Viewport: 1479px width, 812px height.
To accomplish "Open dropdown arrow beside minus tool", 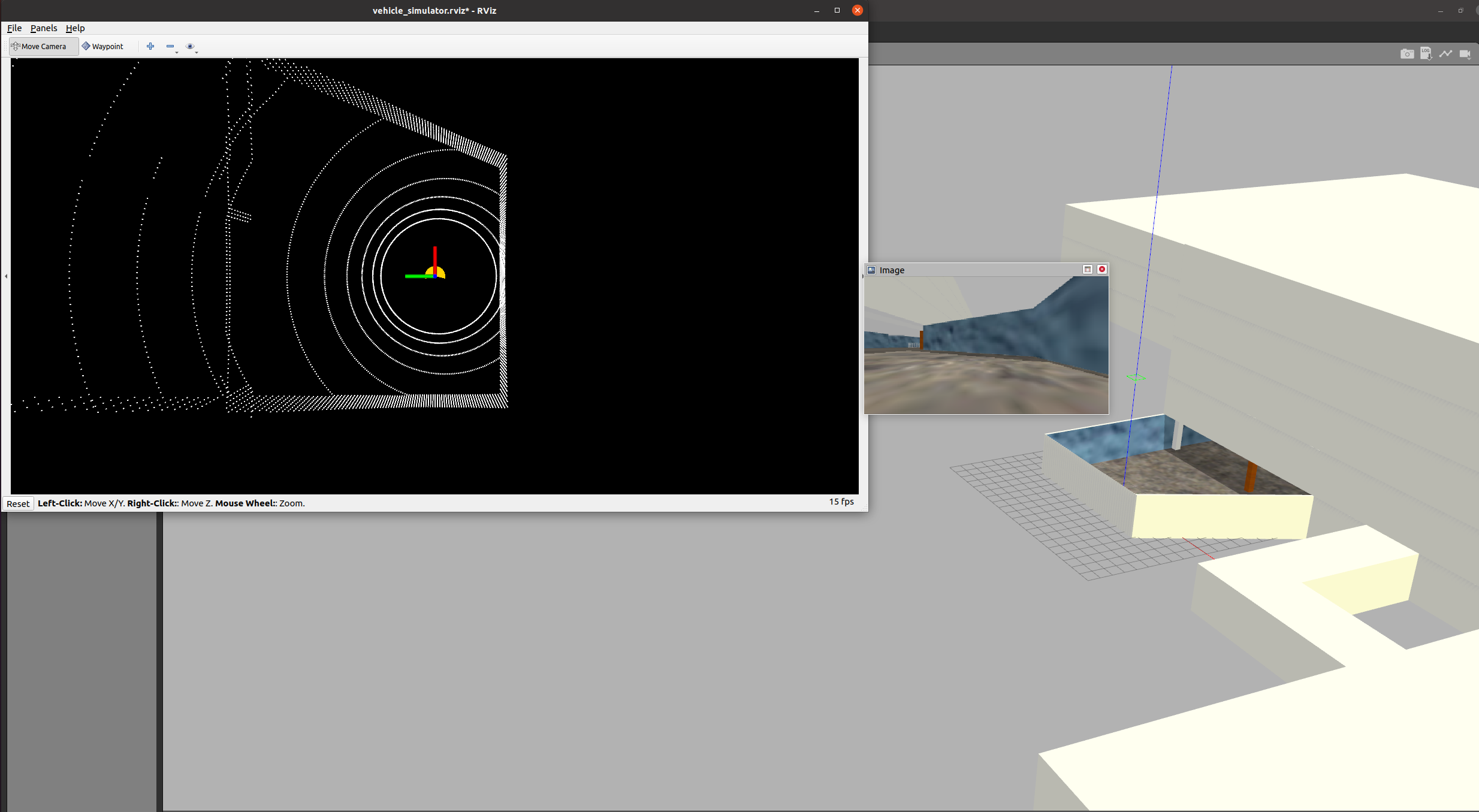I will [177, 52].
